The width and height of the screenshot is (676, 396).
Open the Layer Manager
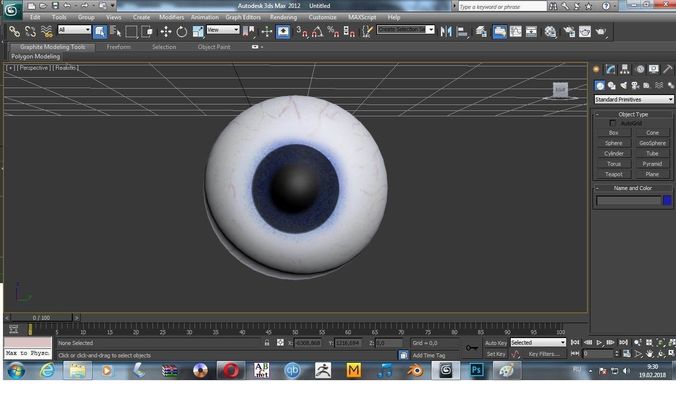[481, 31]
